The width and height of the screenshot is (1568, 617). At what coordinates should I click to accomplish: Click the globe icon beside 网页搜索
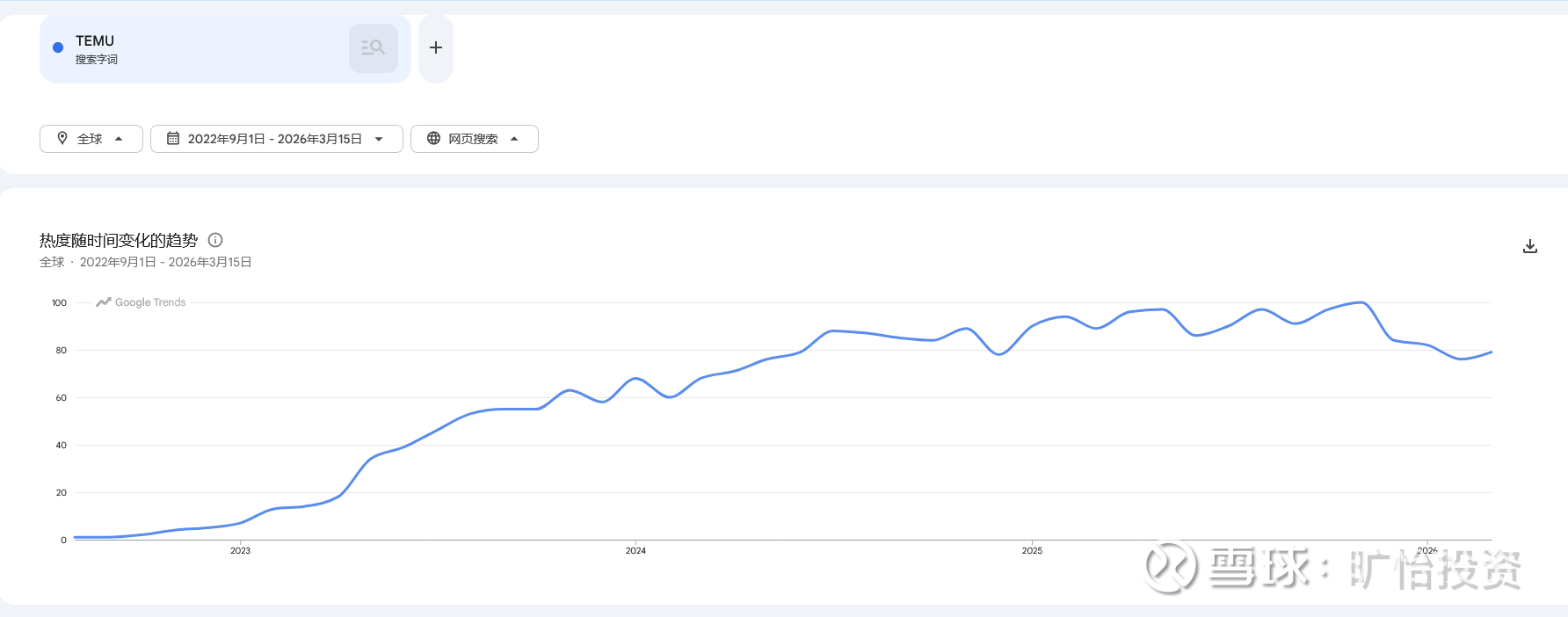(x=433, y=138)
